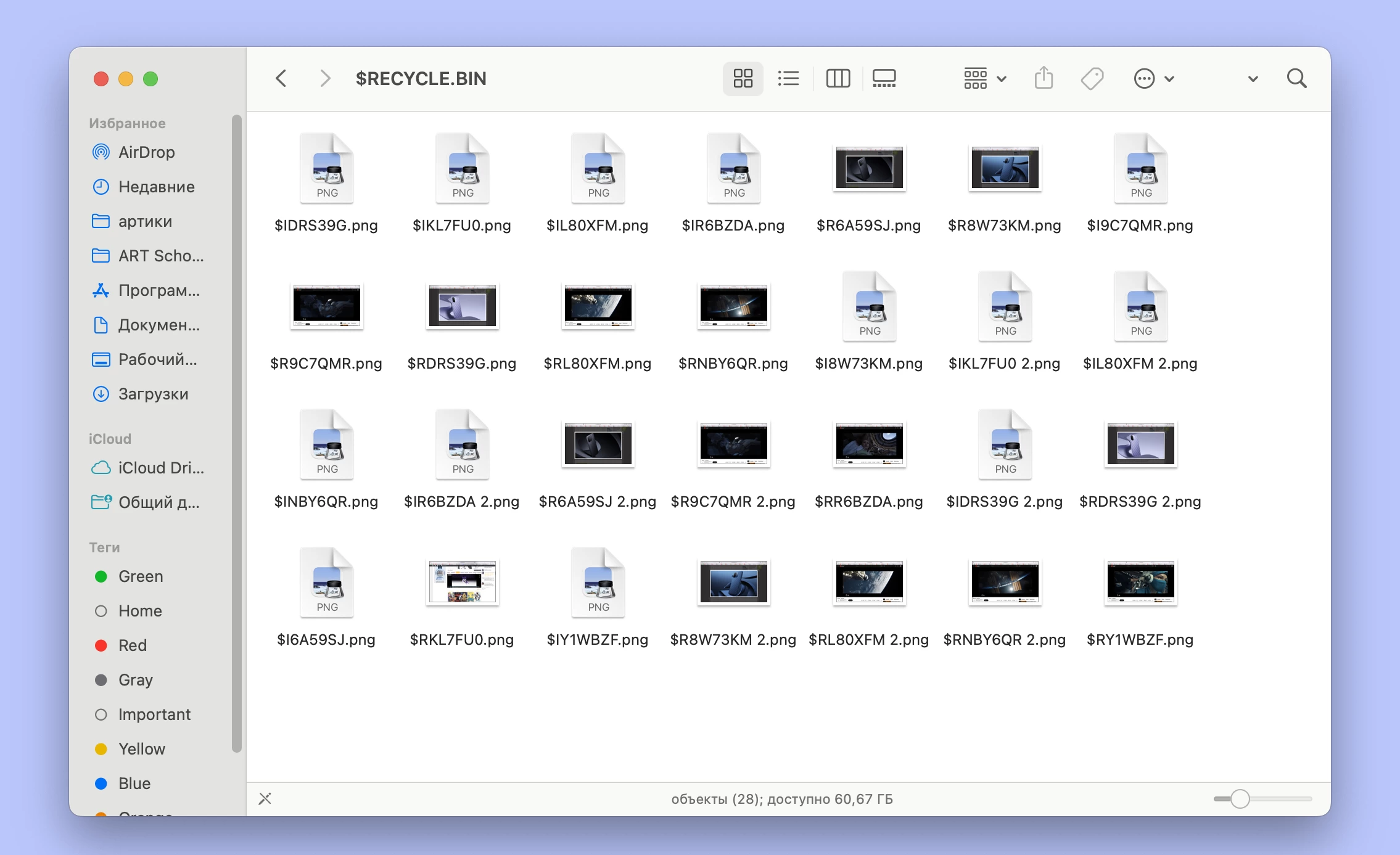Open the group-by options dropdown
Screen dimensions: 1400x855
coord(985,78)
